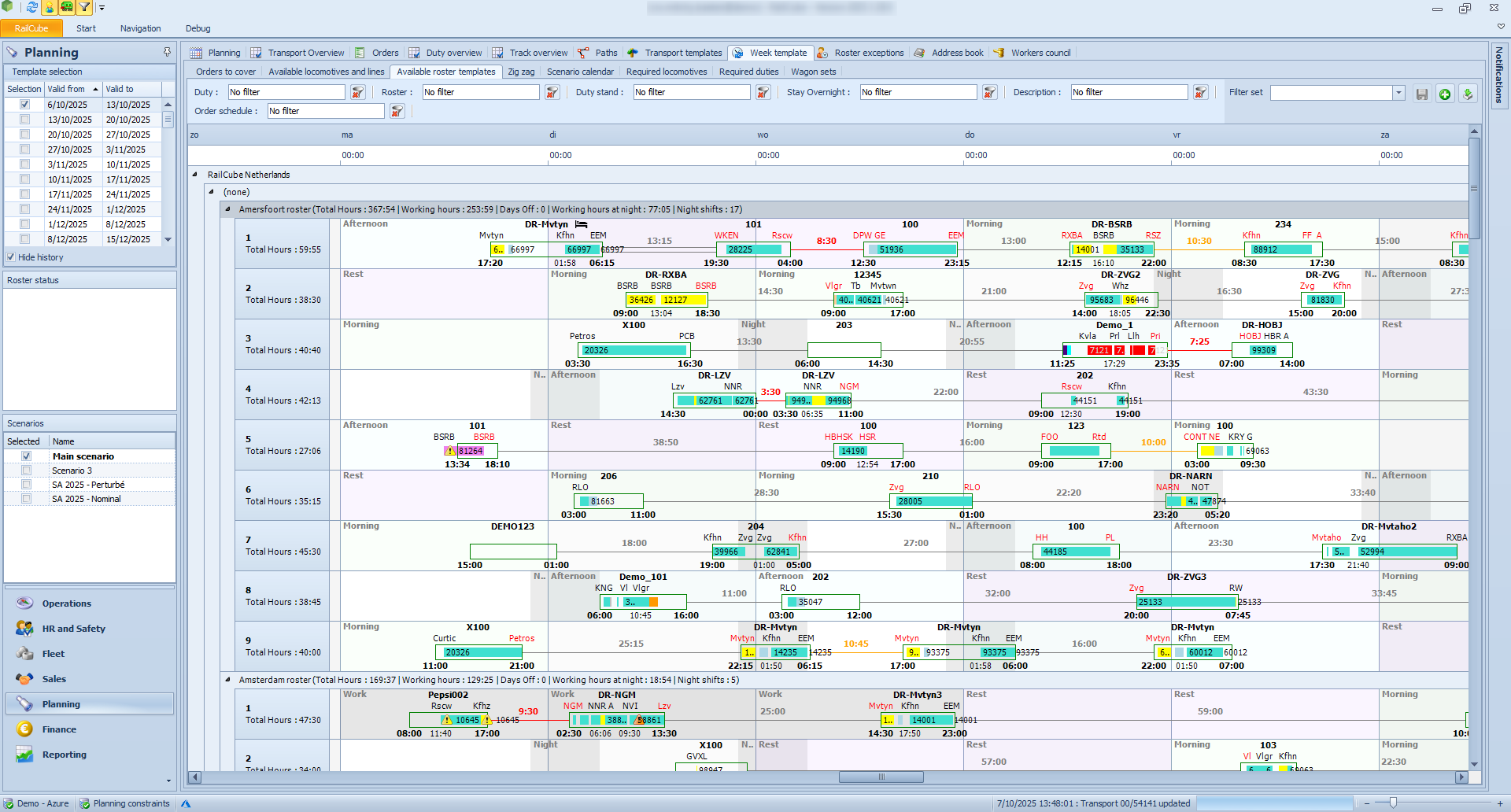Toggle the funnel filter icon in title bar
1511x812 pixels.
click(x=84, y=8)
